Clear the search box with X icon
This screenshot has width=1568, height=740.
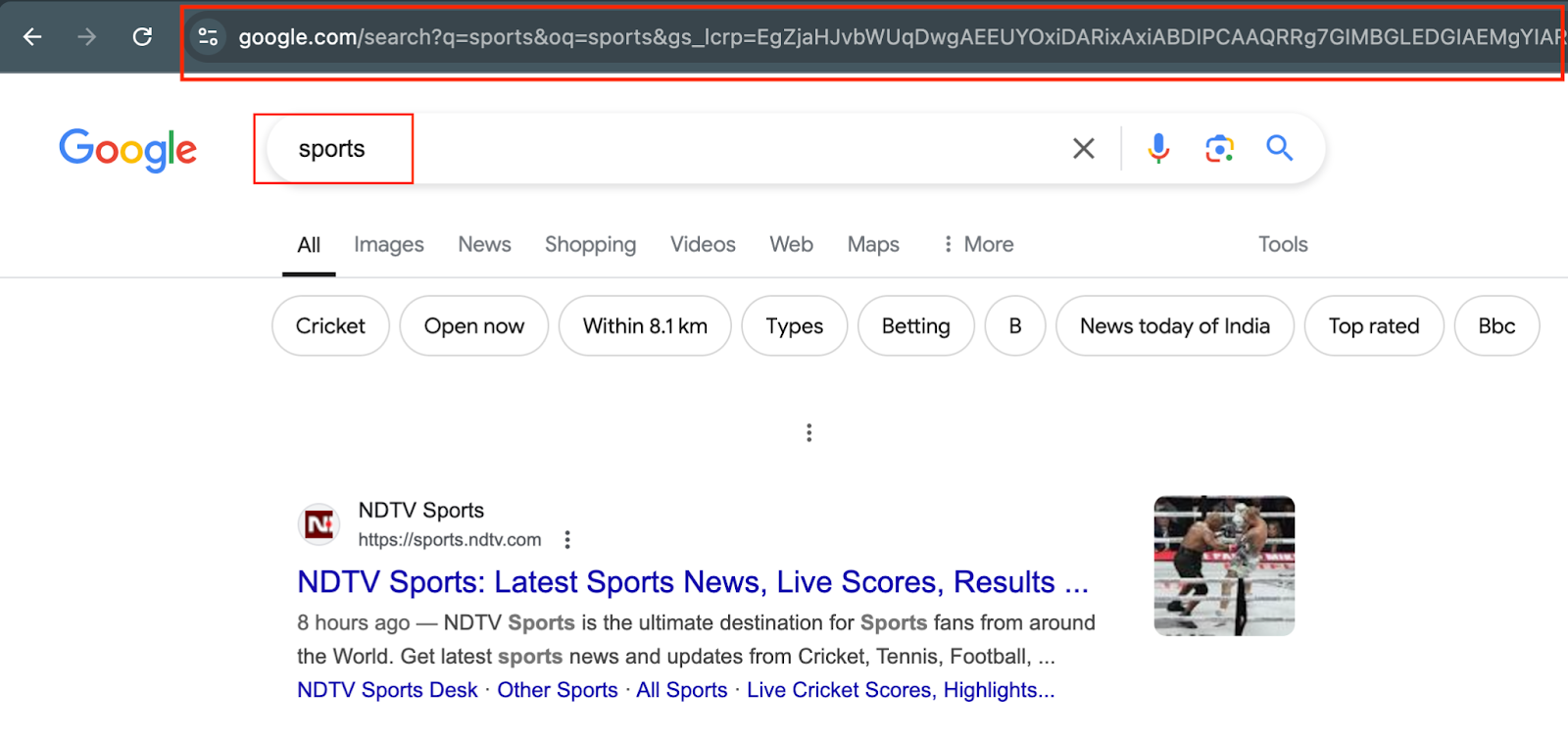click(1083, 148)
